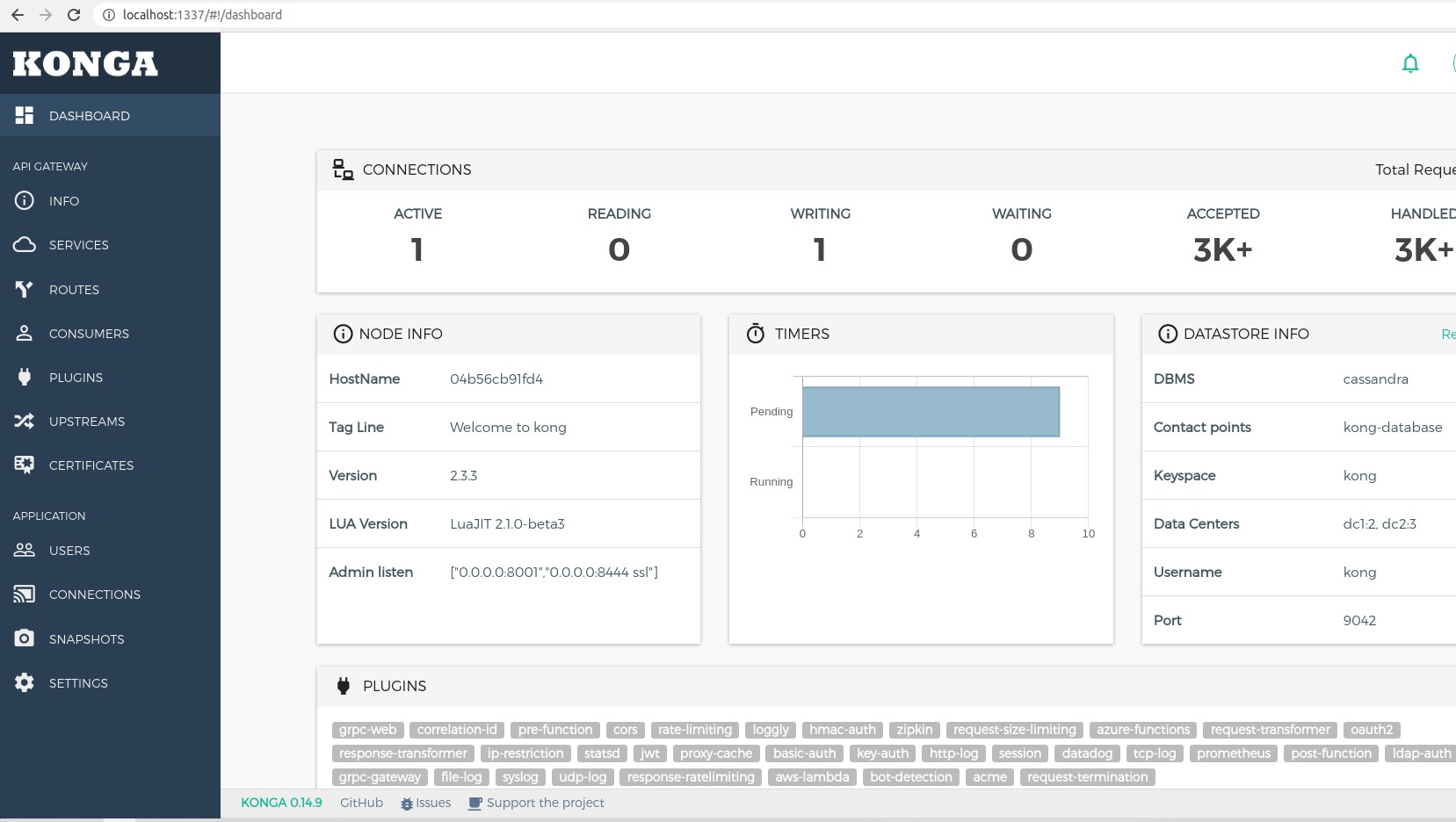Click the Datastore Info circle icon
The image size is (1456, 822).
[1168, 334]
